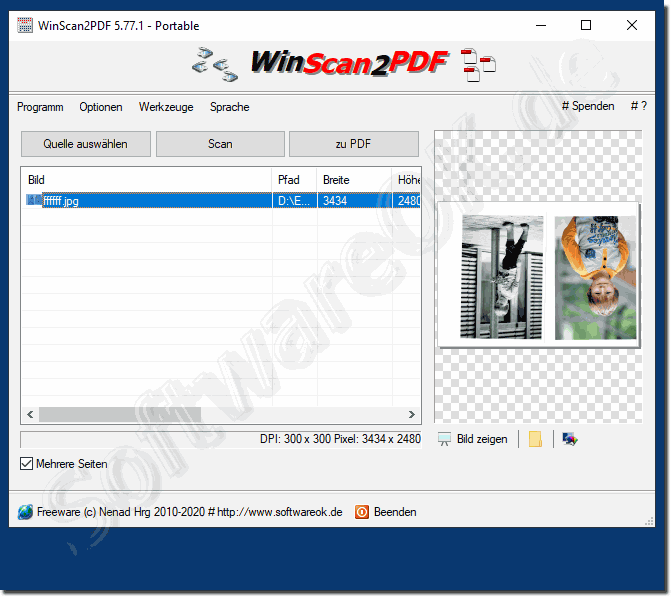Click the 2480 height cell
This screenshot has height=597, width=671.
click(407, 200)
